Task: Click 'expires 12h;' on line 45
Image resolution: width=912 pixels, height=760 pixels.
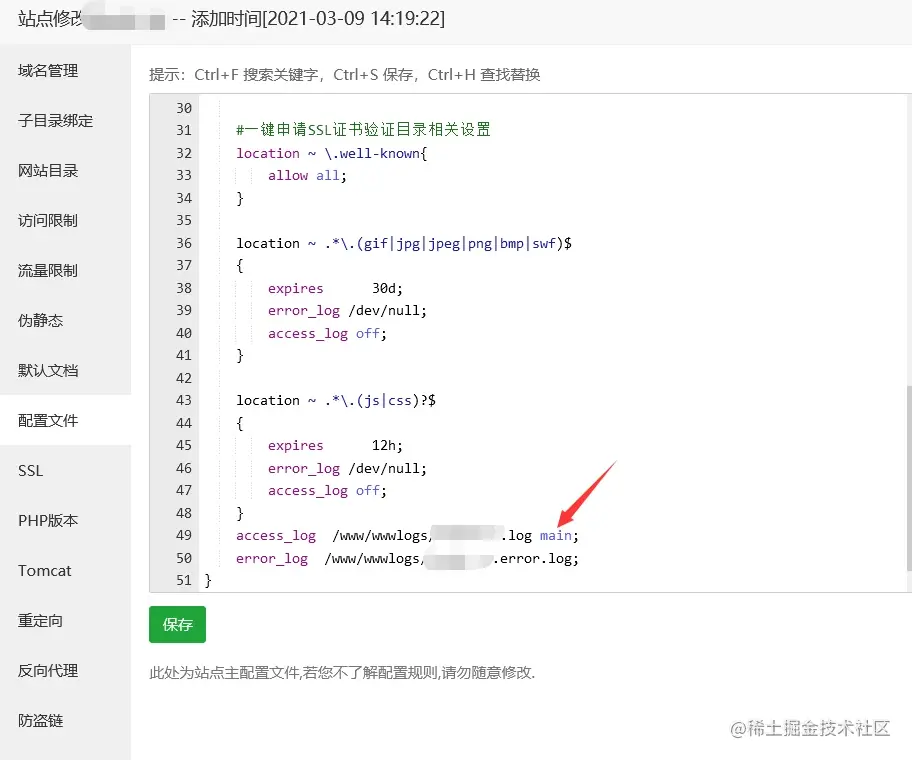Action: 335,446
